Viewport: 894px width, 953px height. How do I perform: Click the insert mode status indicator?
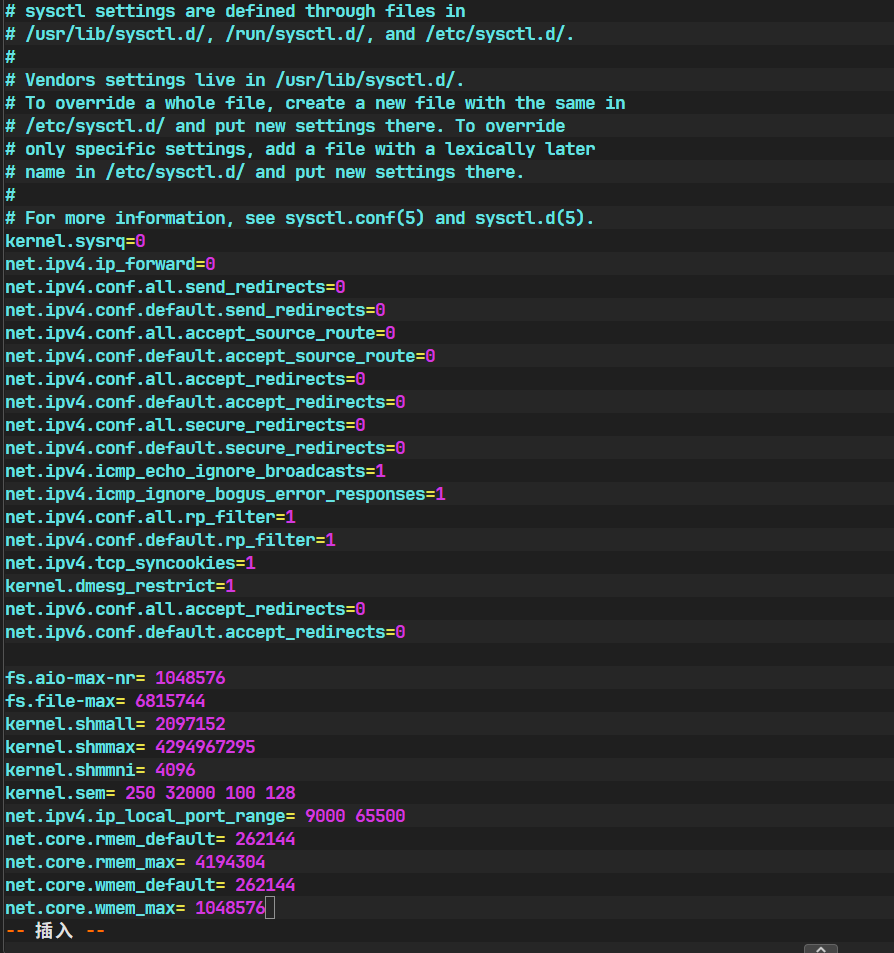(55, 931)
